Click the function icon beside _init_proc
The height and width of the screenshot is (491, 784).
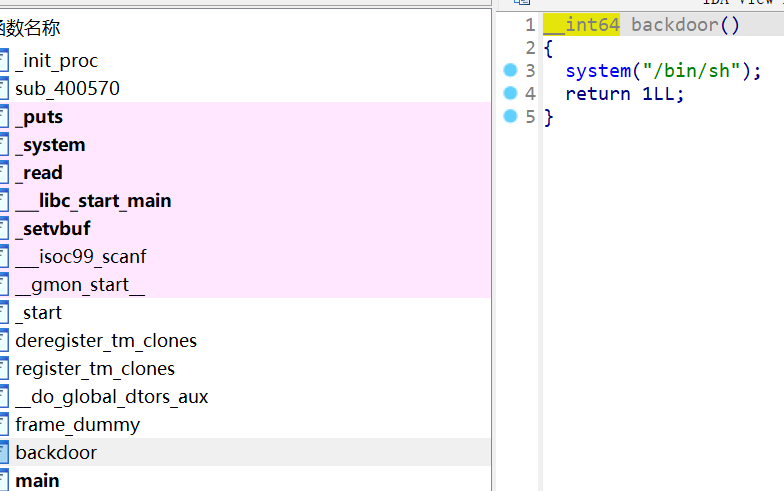click(x=4, y=60)
